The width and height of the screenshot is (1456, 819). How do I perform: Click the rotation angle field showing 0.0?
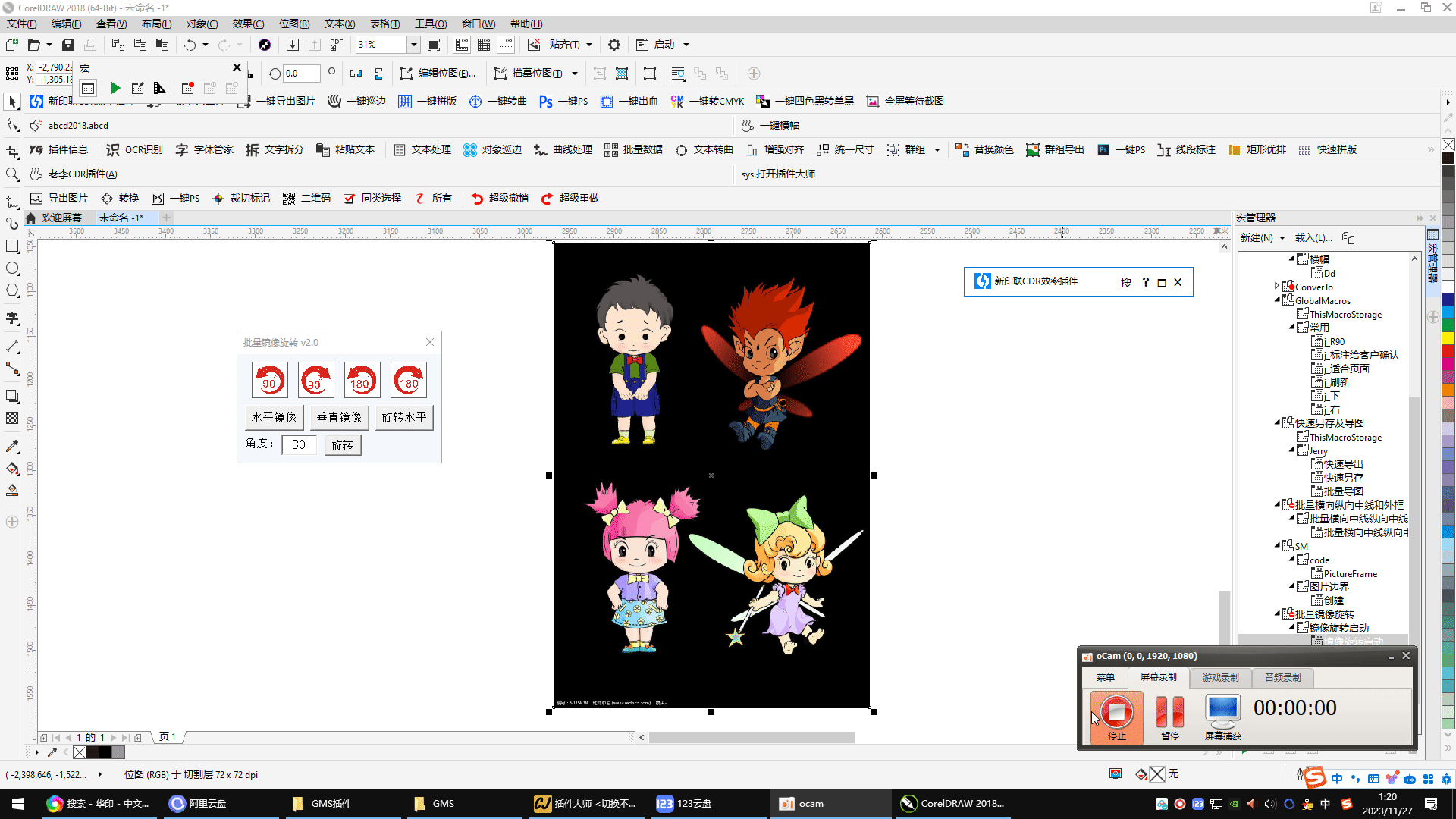coord(302,74)
